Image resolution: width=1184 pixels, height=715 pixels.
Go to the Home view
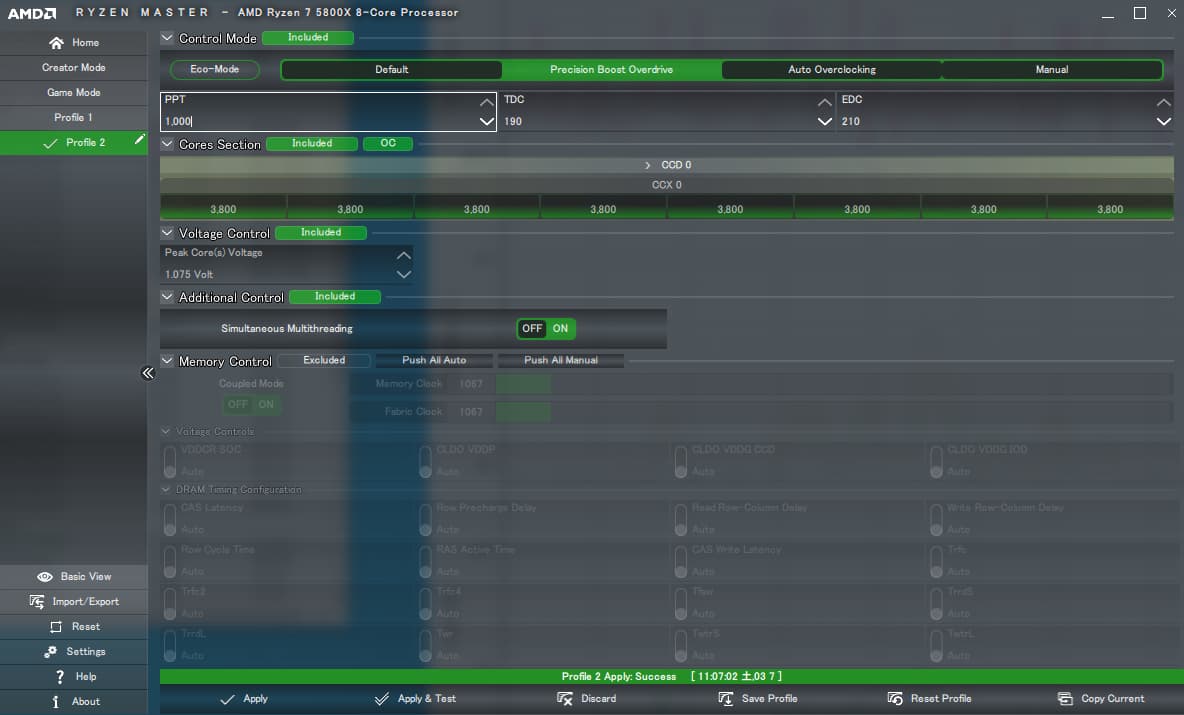pos(73,42)
